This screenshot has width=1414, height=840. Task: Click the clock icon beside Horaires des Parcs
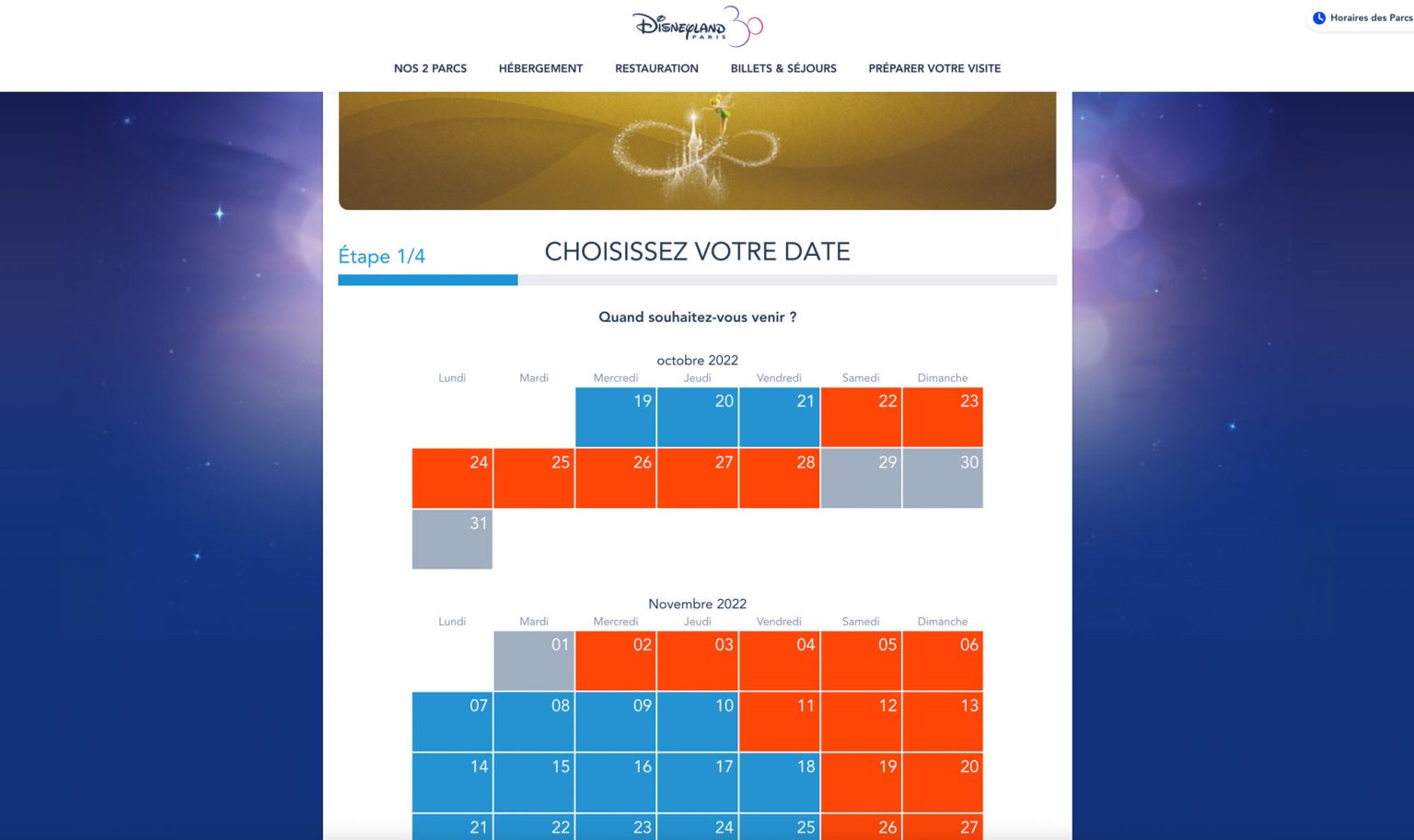point(1319,18)
